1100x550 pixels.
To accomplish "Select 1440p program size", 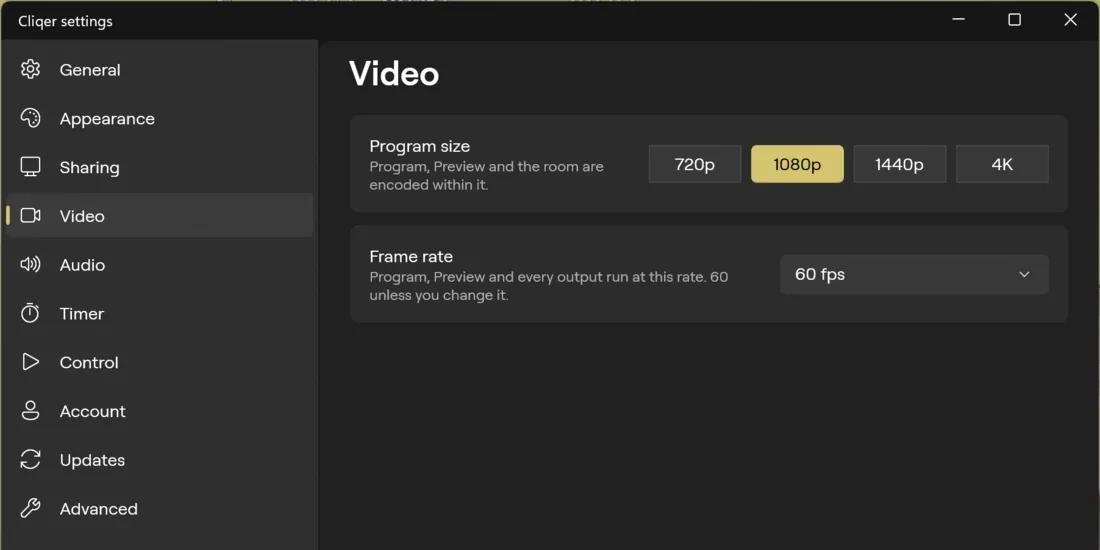I will [x=899, y=164].
